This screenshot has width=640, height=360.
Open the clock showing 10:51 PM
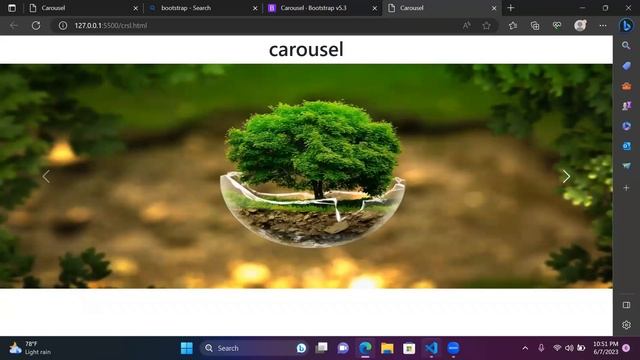[605, 348]
